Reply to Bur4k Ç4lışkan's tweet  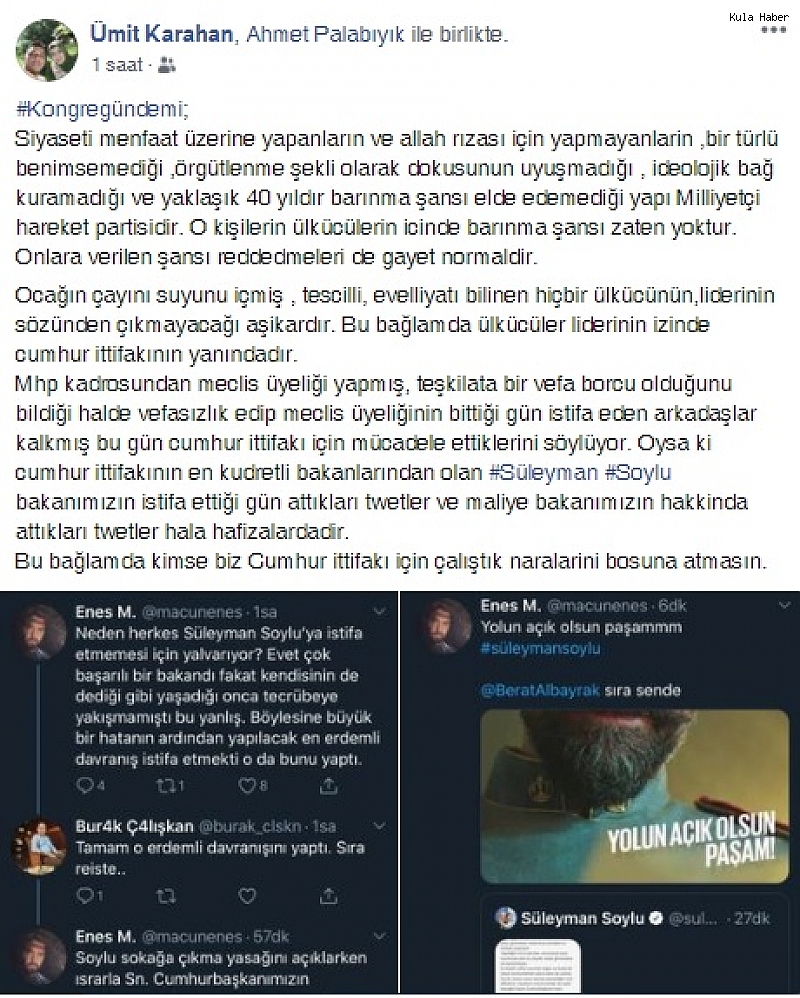(x=85, y=896)
